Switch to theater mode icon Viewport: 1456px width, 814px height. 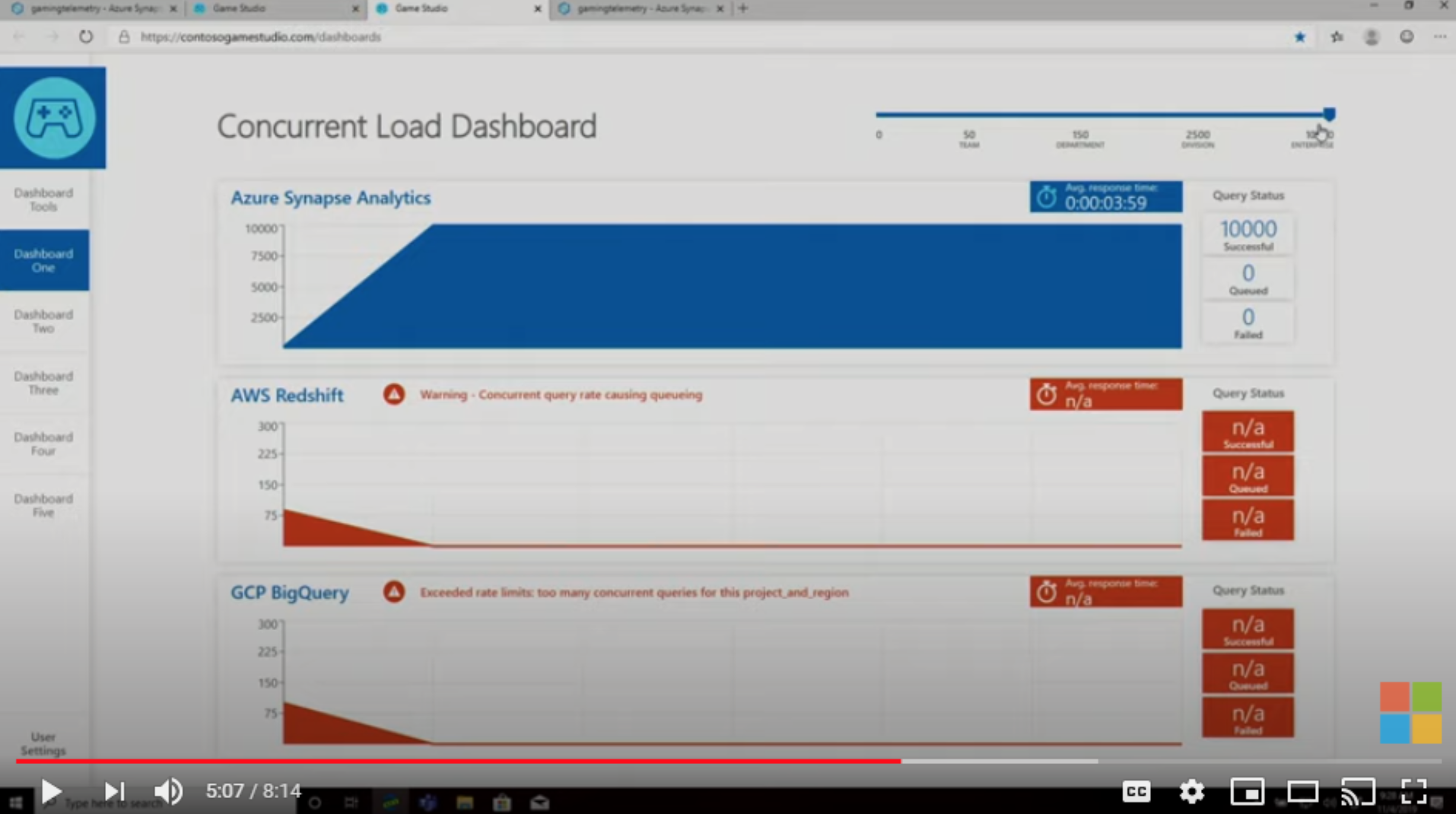pyautogui.click(x=1303, y=791)
